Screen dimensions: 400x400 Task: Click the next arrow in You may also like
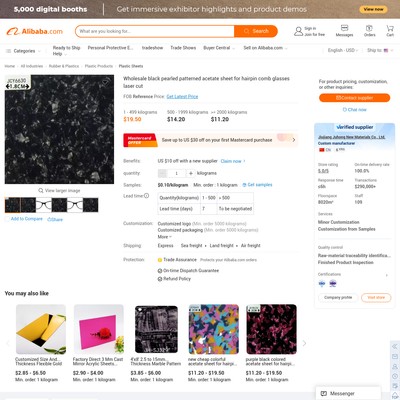click(x=304, y=343)
